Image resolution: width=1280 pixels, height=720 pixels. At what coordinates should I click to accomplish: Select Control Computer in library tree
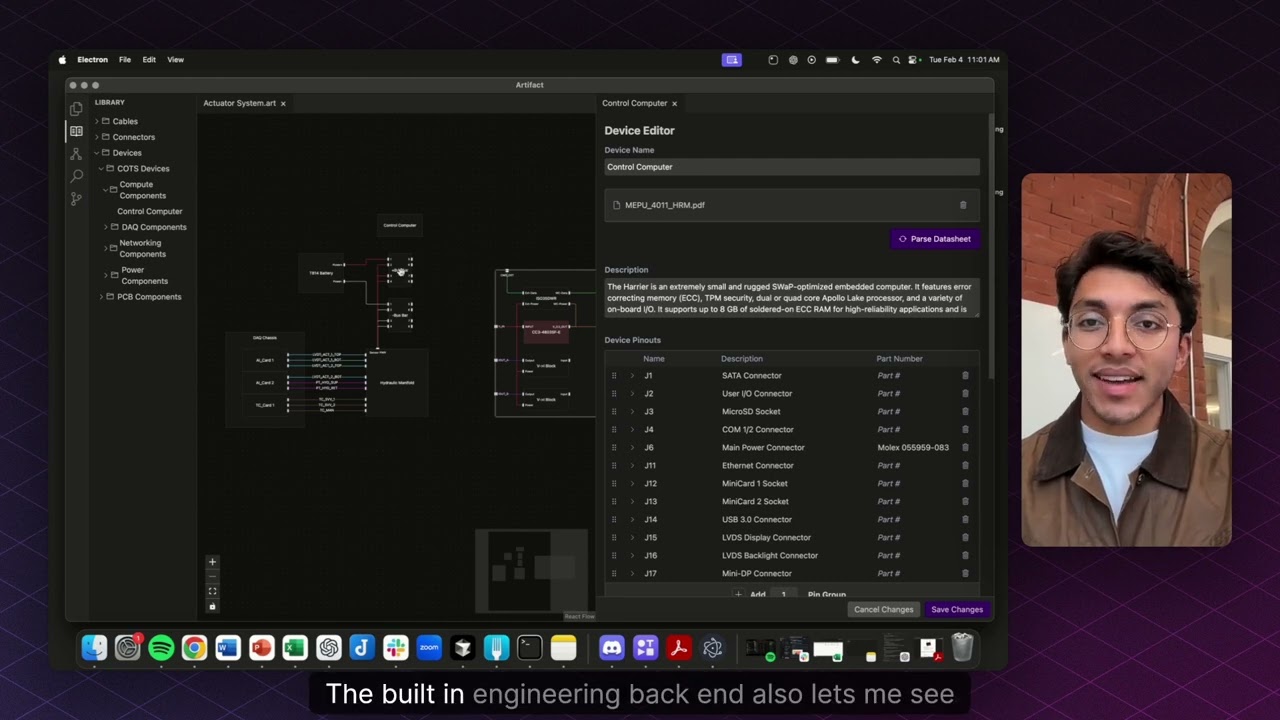(150, 211)
